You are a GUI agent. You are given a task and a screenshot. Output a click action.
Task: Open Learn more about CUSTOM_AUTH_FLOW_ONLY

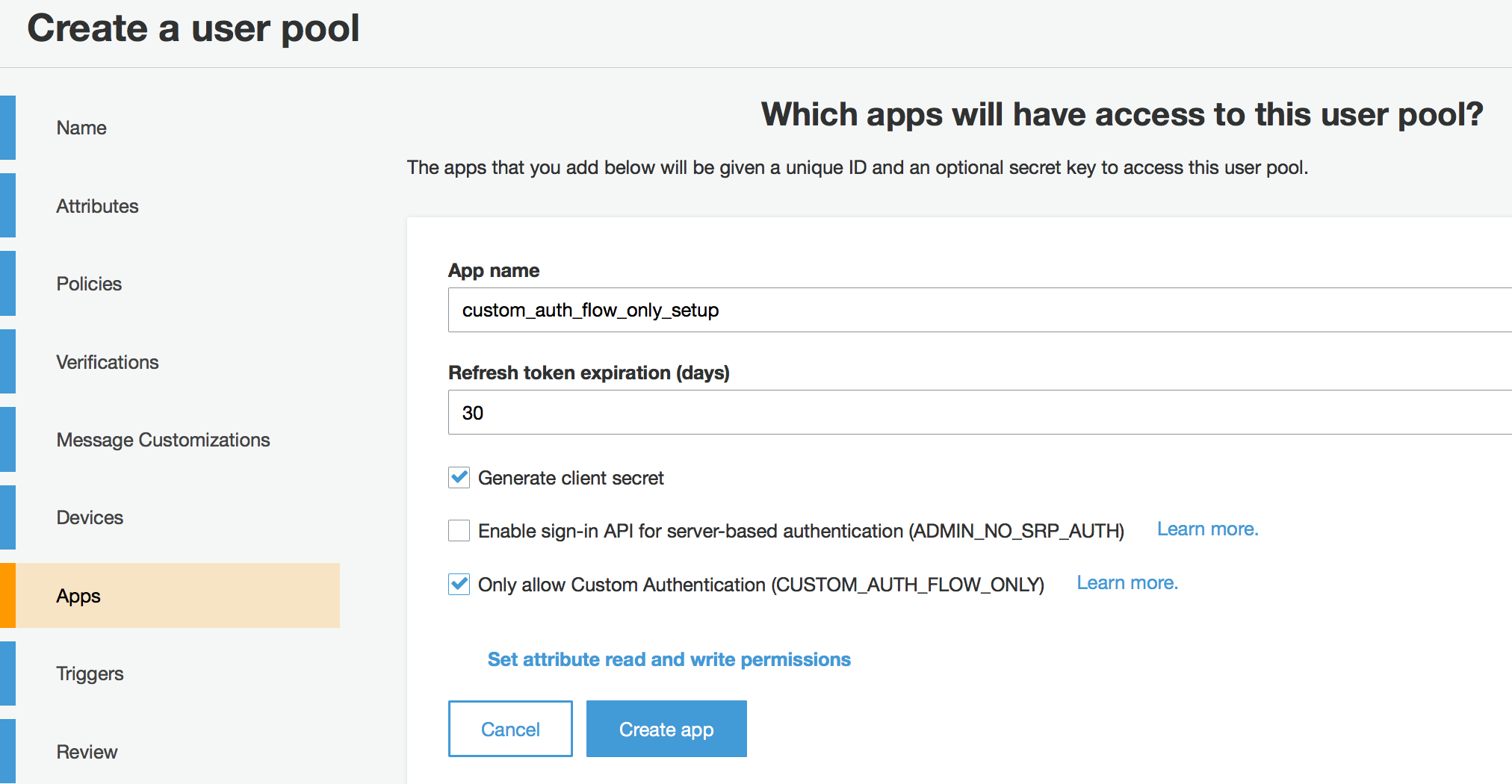(1127, 582)
